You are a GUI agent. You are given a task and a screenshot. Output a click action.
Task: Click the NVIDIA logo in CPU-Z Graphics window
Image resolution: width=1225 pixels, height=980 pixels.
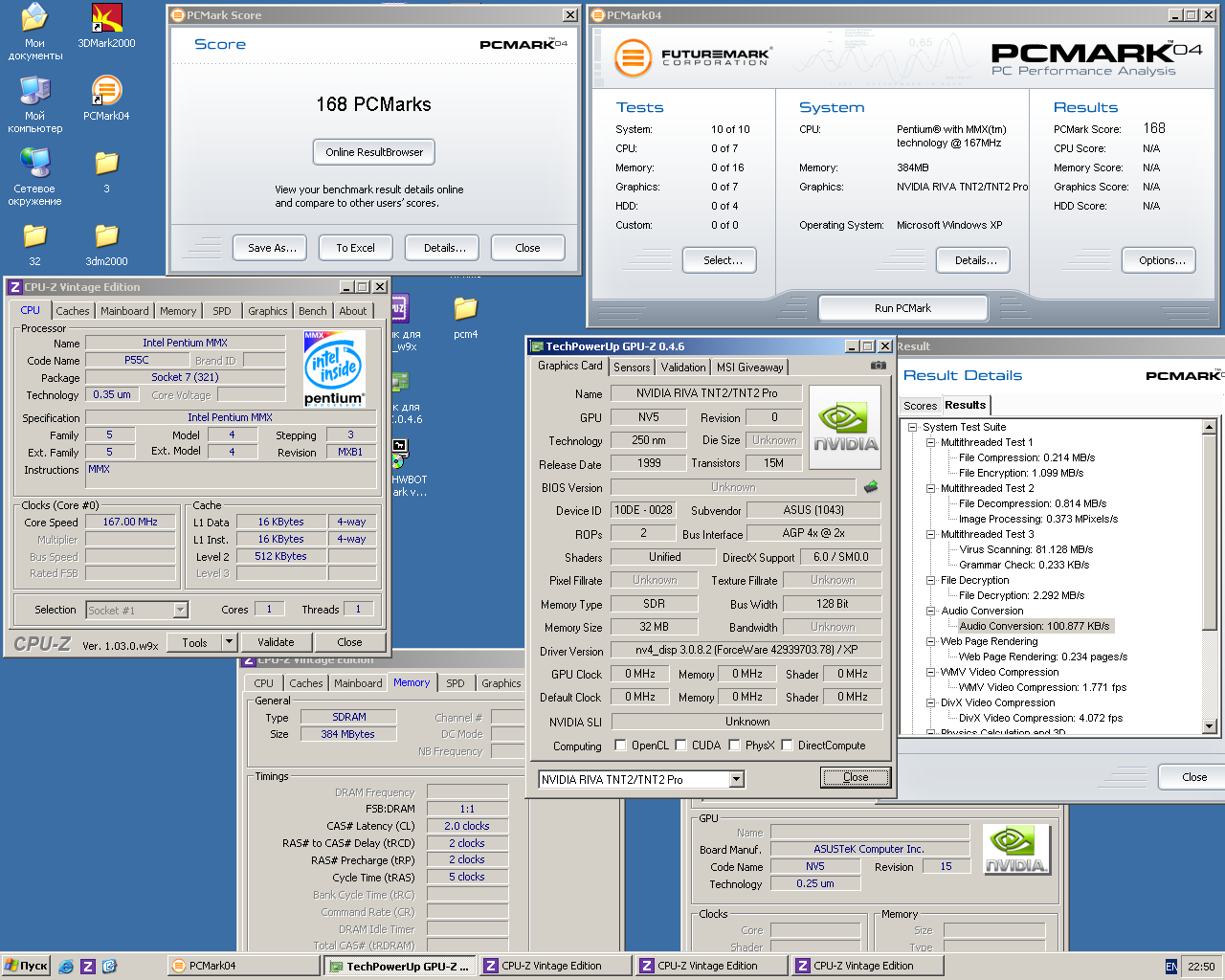(1016, 849)
